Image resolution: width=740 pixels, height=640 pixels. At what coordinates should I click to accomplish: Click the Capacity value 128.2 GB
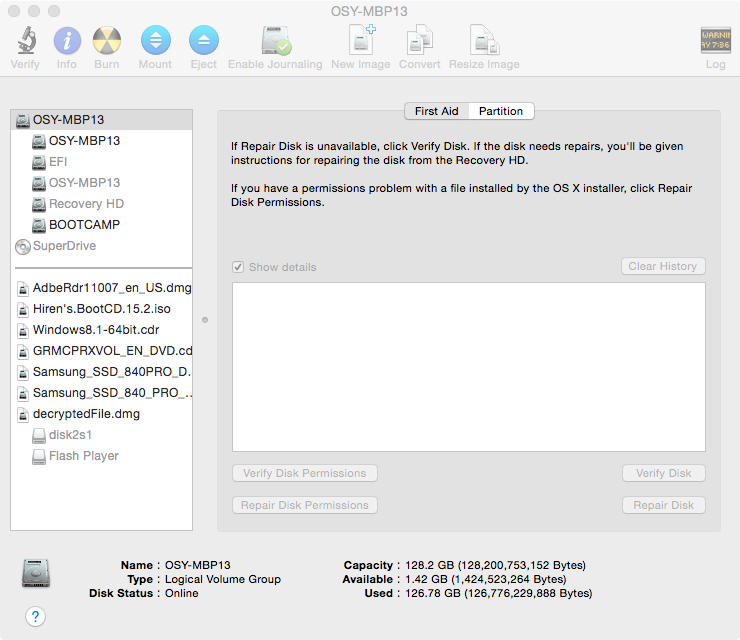tap(496, 565)
